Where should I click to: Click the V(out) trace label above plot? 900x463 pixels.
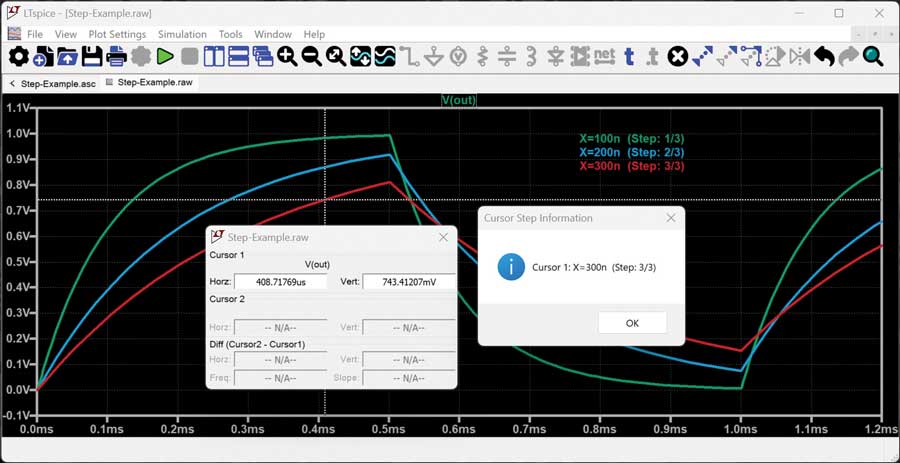tap(457, 99)
